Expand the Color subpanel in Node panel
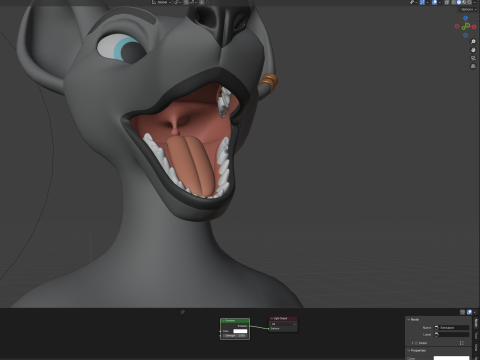The image size is (480, 360). [x=412, y=343]
